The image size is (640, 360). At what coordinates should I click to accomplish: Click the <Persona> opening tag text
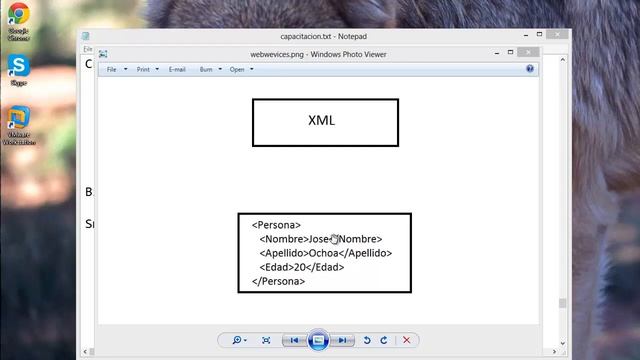coord(276,225)
